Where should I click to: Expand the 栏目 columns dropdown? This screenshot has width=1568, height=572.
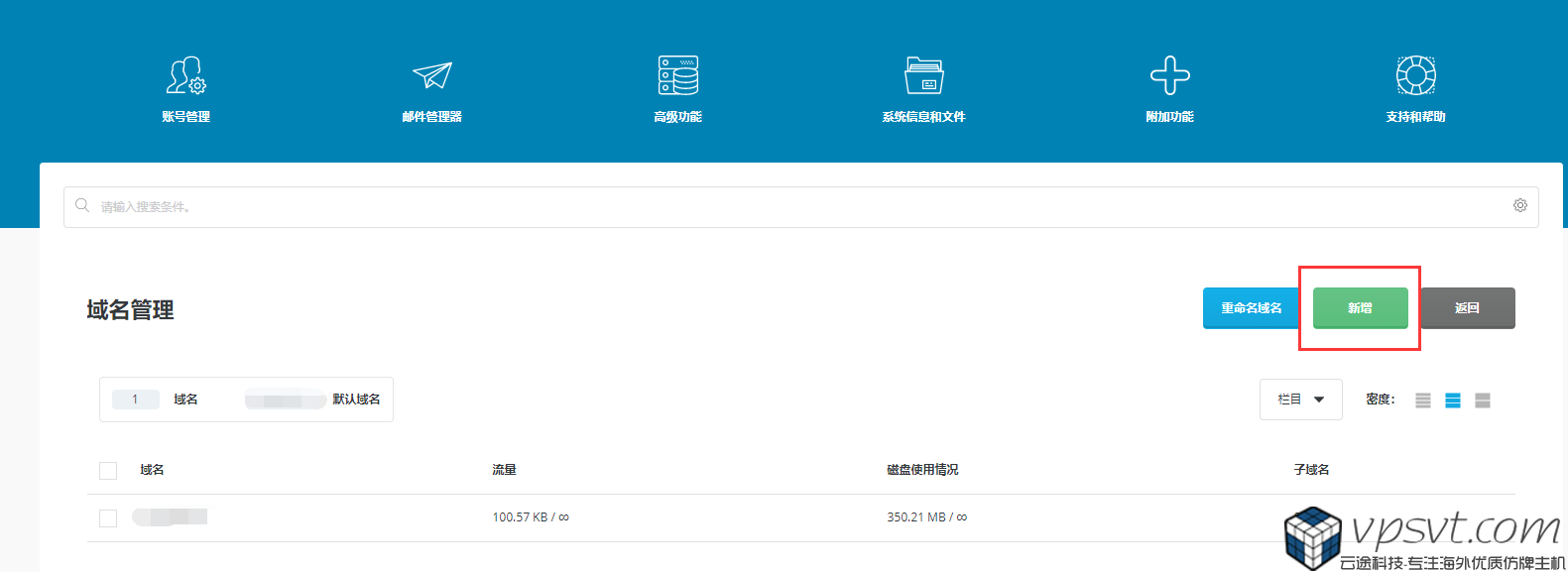coord(1300,400)
